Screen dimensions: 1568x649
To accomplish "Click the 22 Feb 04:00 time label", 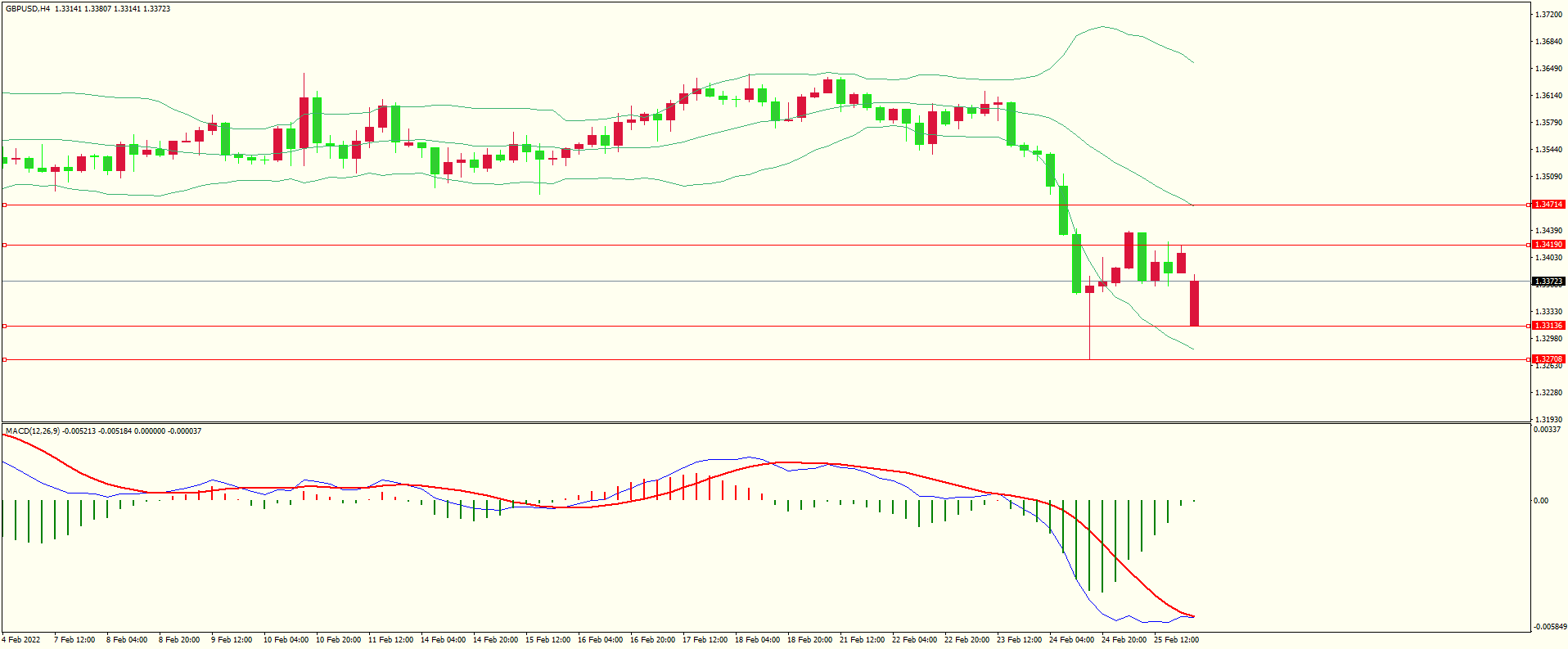I will (x=914, y=640).
